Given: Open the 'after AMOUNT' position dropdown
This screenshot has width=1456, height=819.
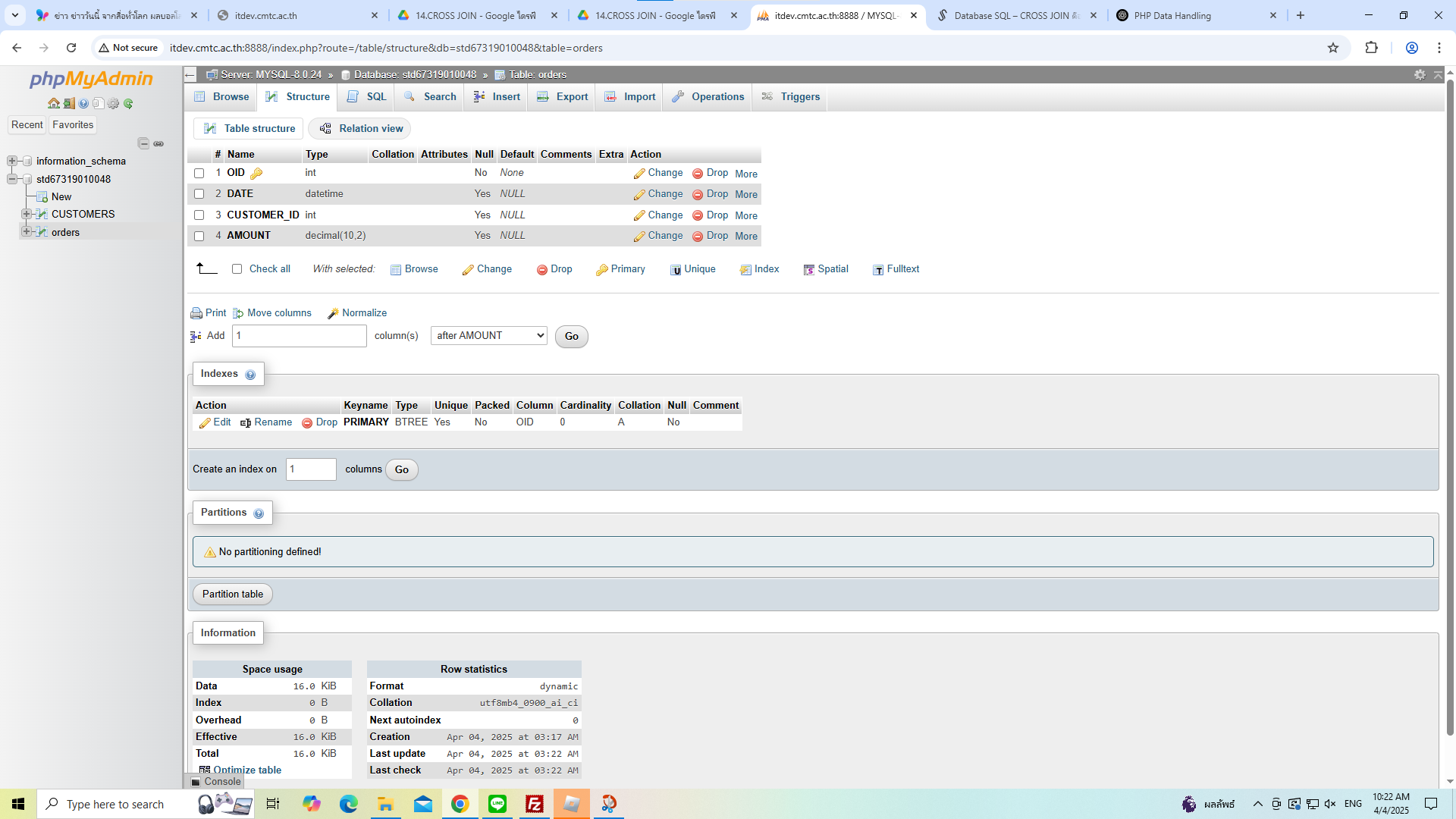Looking at the screenshot, I should (488, 336).
